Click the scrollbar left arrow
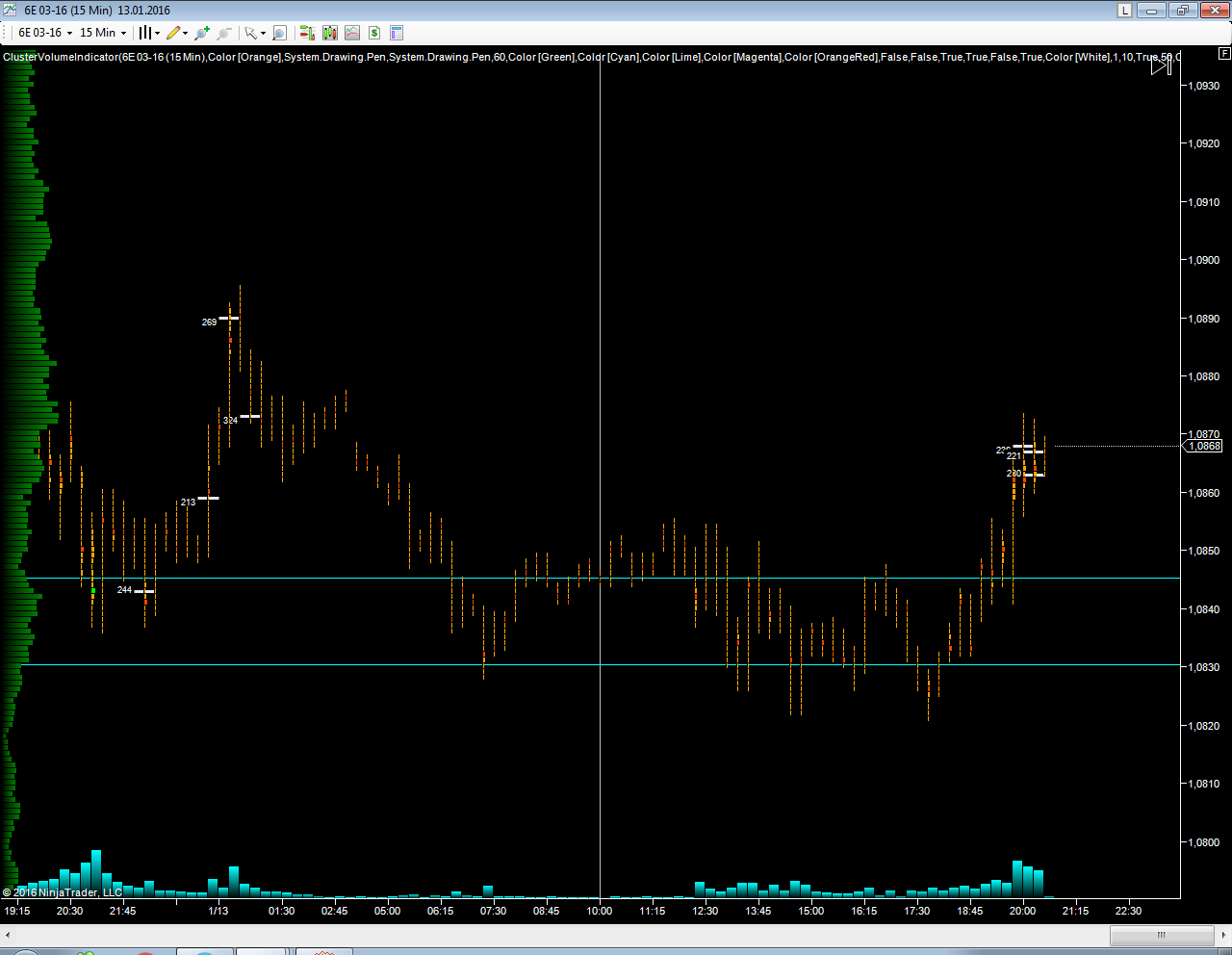 pos(8,935)
